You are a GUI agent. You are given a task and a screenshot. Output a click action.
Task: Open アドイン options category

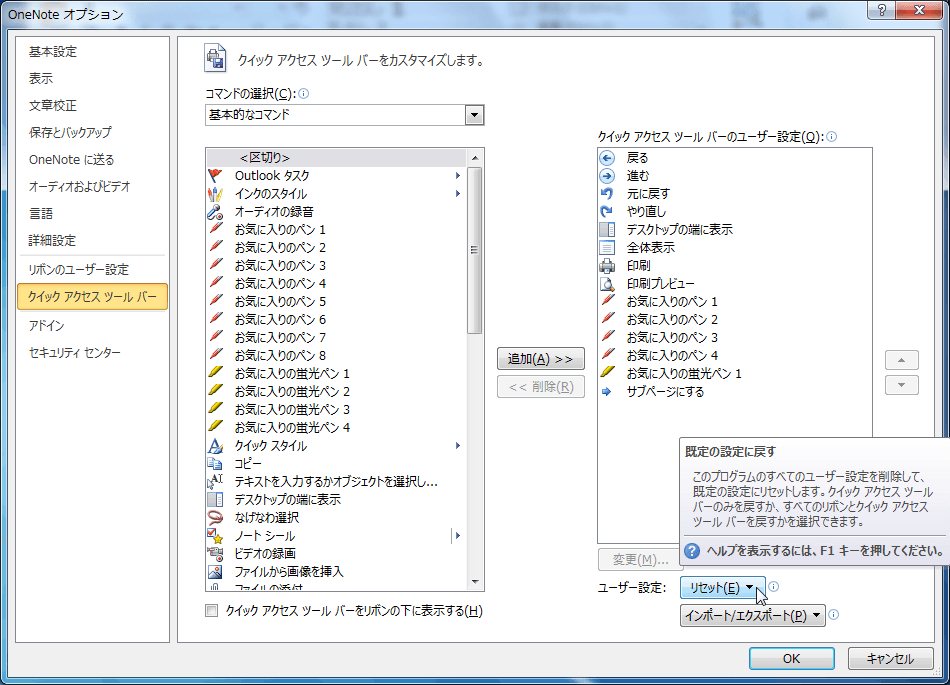[x=46, y=325]
